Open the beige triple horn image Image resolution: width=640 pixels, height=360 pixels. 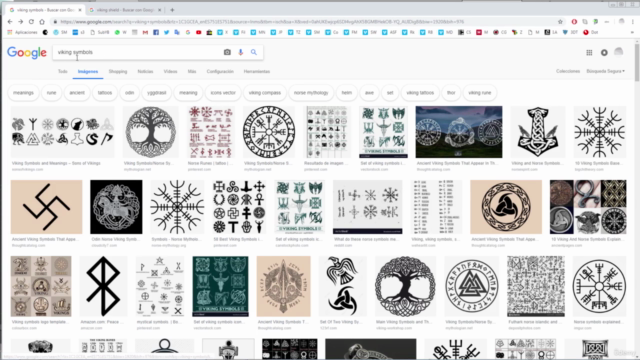pyautogui.click(x=506, y=207)
